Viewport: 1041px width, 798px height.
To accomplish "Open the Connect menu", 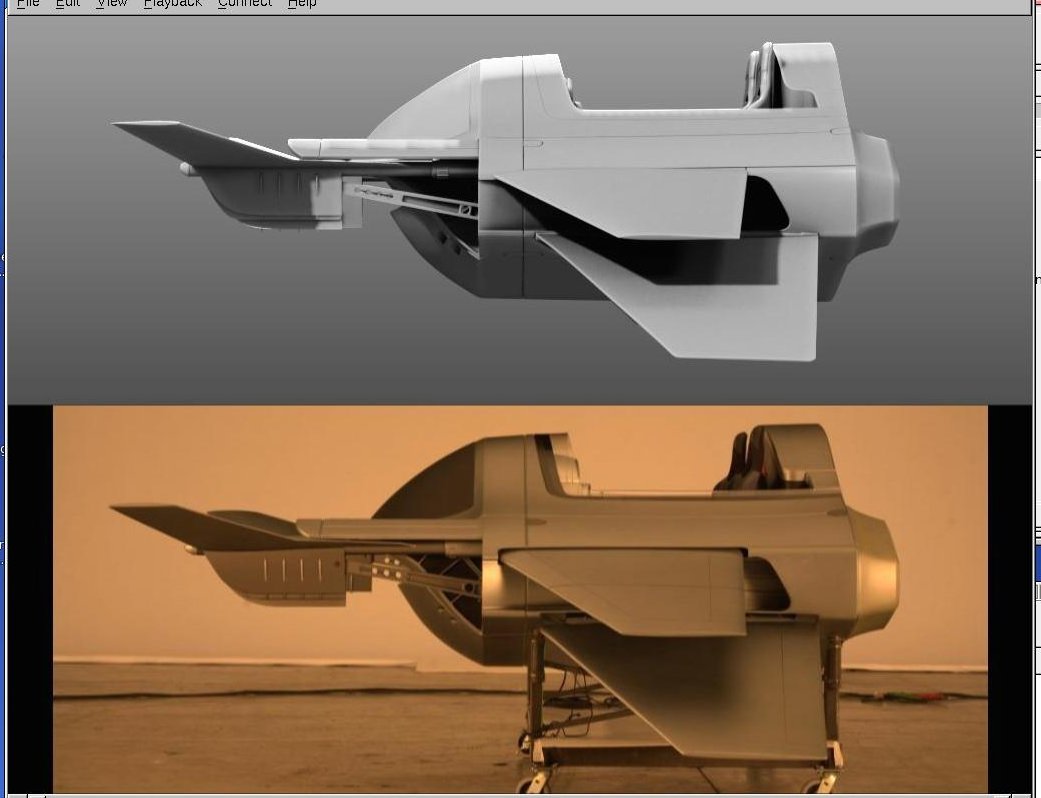I will pos(244,4).
